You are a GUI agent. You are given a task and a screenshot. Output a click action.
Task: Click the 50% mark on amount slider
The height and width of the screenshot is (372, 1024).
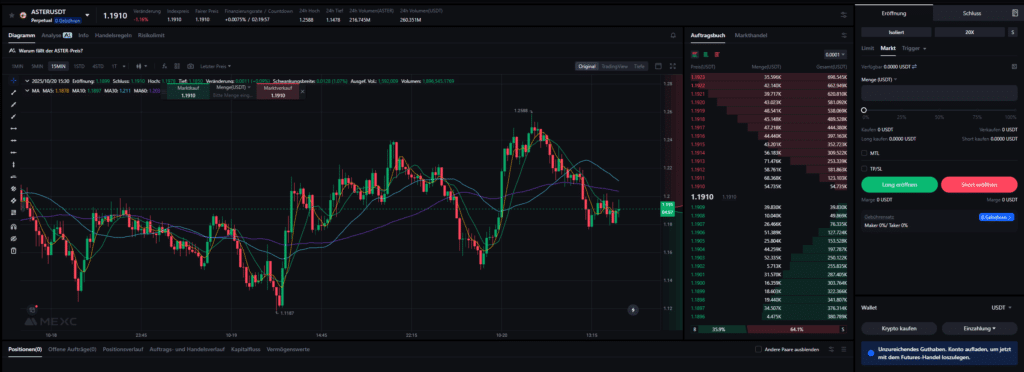[x=940, y=117]
